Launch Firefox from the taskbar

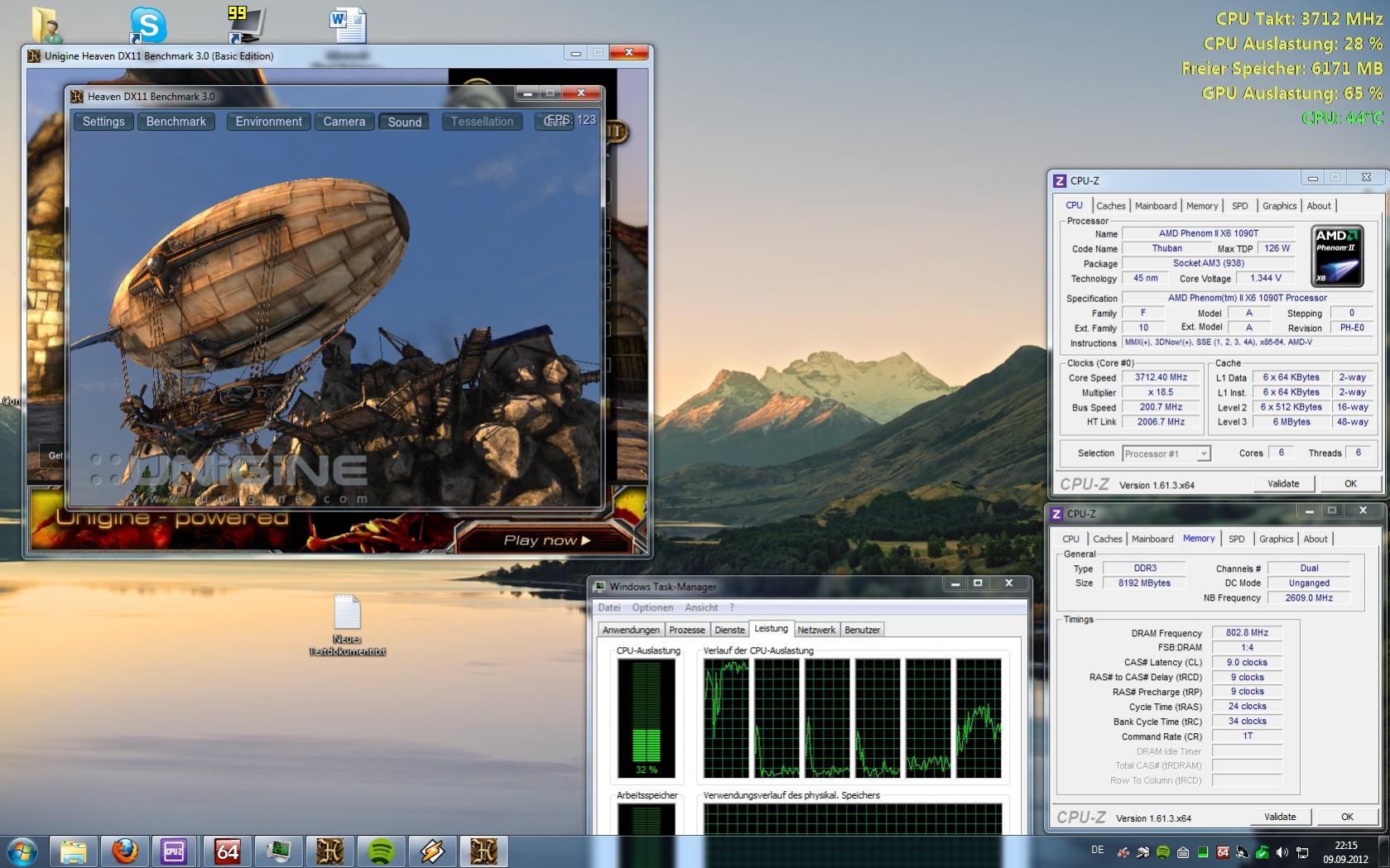[x=124, y=851]
